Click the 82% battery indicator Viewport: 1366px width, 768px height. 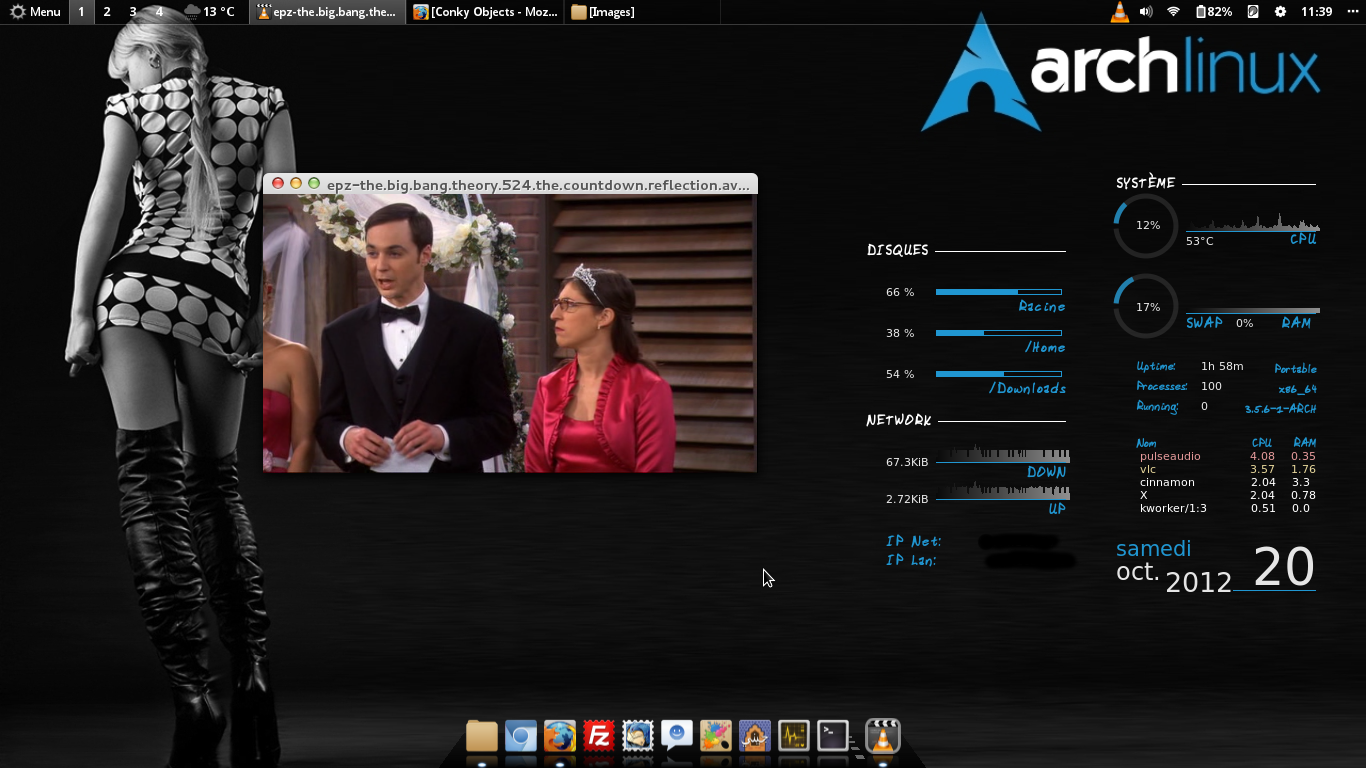[1213, 12]
